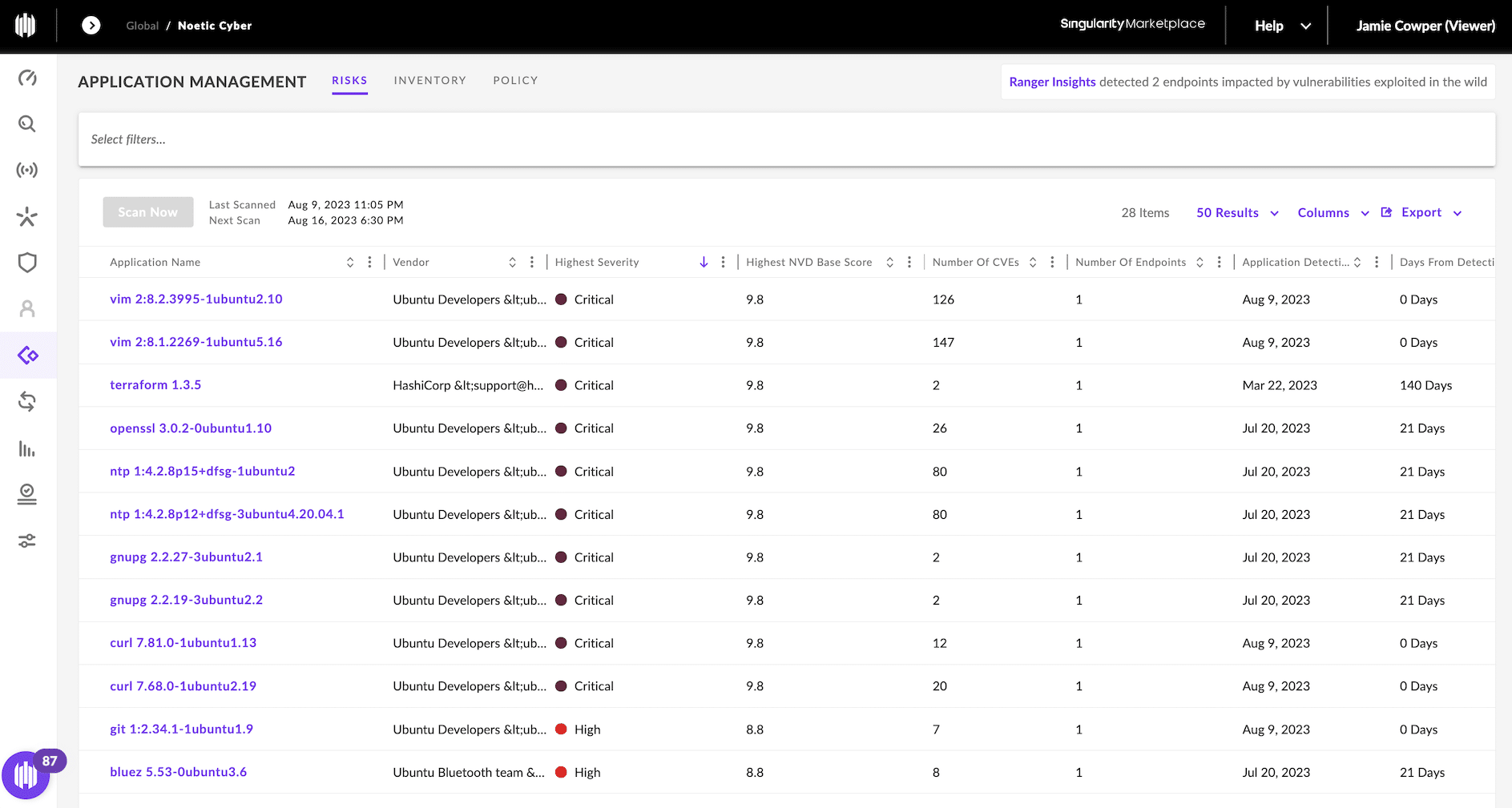The height and width of the screenshot is (808, 1512).
Task: Toggle sort on Number Of CVEs column
Action: (1033, 262)
